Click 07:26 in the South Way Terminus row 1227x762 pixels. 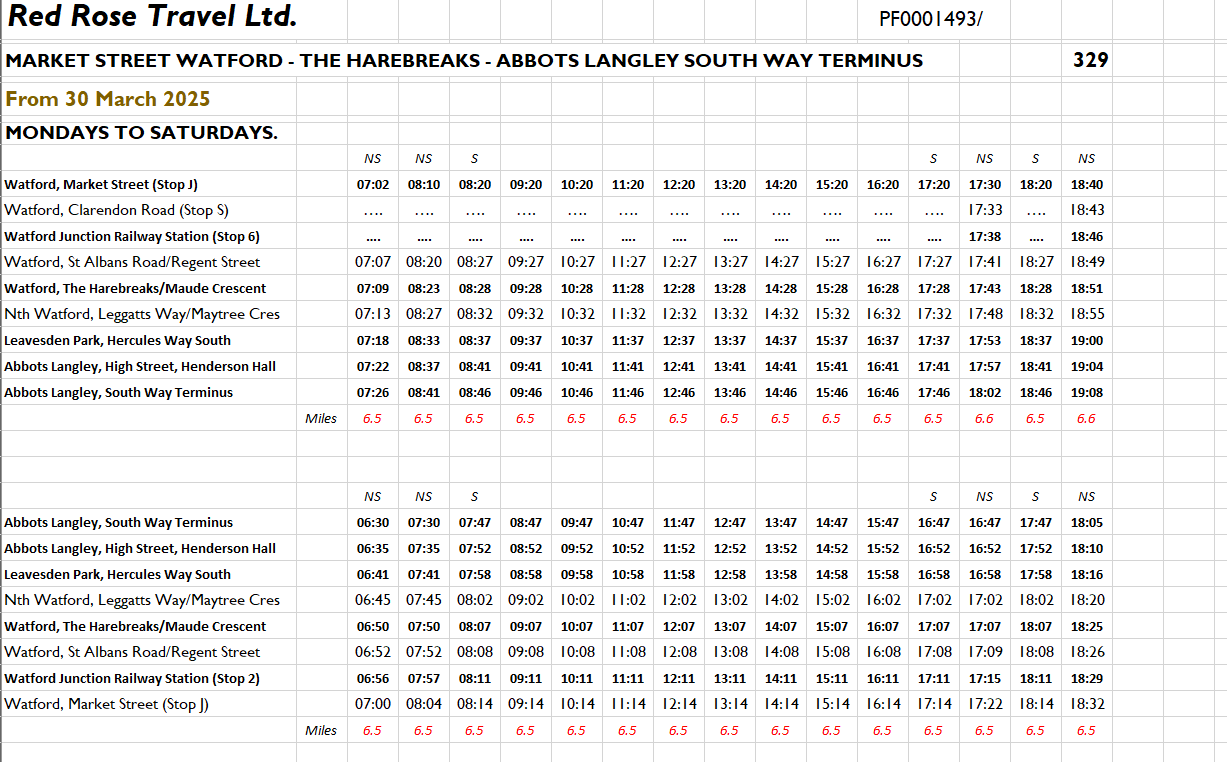(372, 393)
